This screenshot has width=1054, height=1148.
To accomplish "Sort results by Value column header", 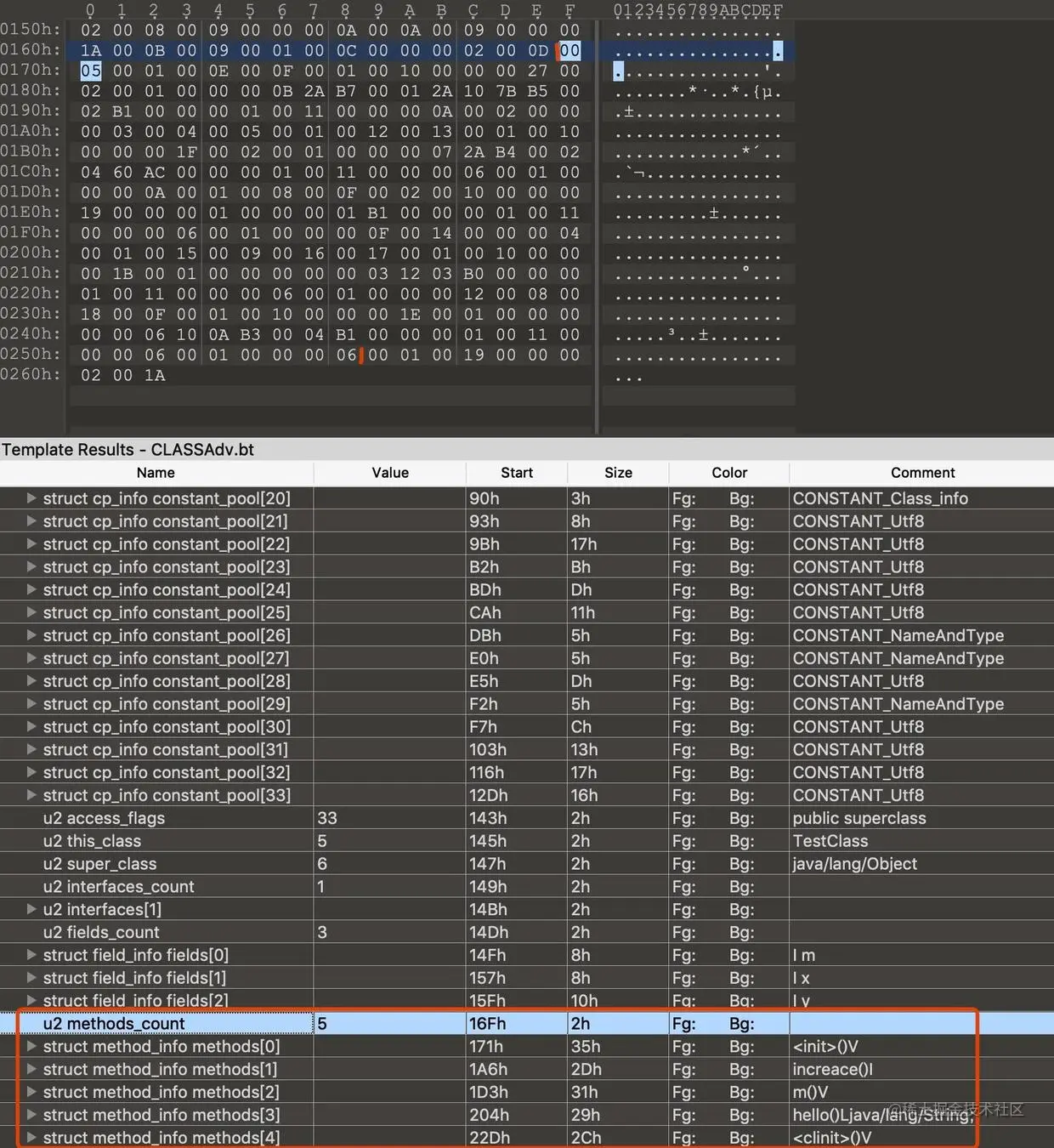I will (x=390, y=473).
